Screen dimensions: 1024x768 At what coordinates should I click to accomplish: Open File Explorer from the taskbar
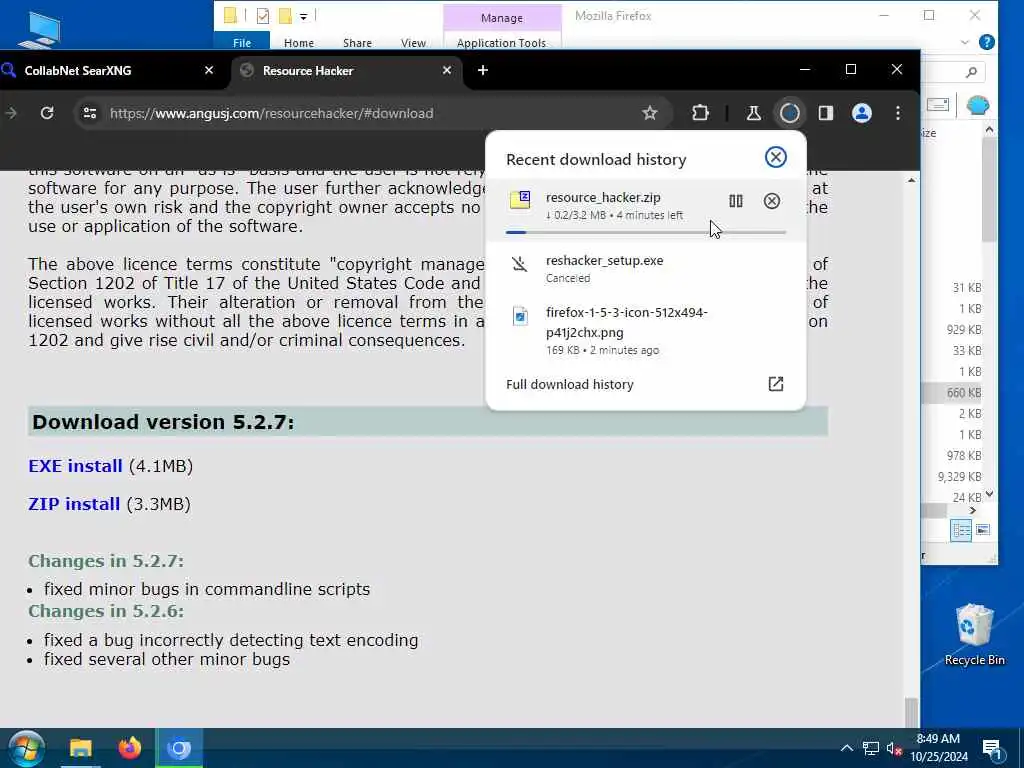[x=81, y=748]
